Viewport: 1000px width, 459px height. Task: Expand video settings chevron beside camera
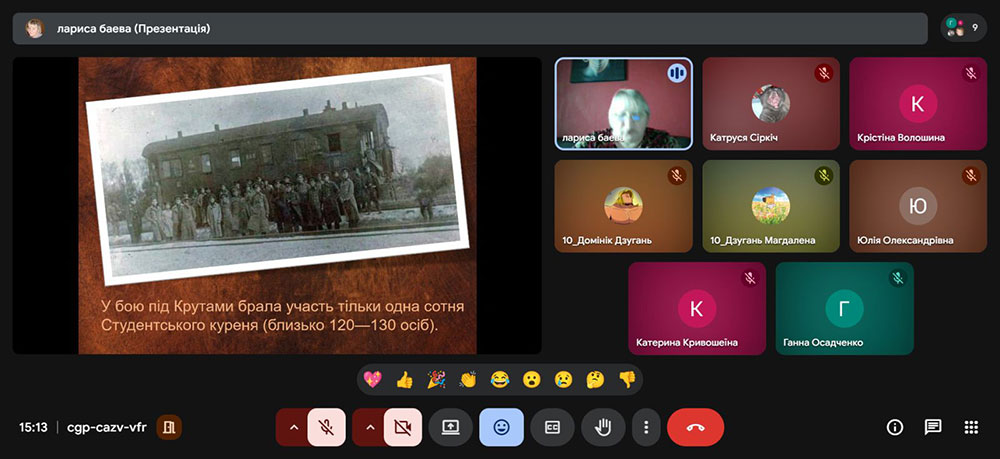pos(369,427)
